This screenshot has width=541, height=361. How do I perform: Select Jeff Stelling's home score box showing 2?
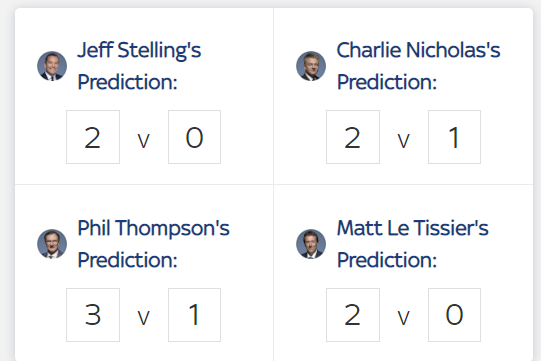pyautogui.click(x=93, y=137)
